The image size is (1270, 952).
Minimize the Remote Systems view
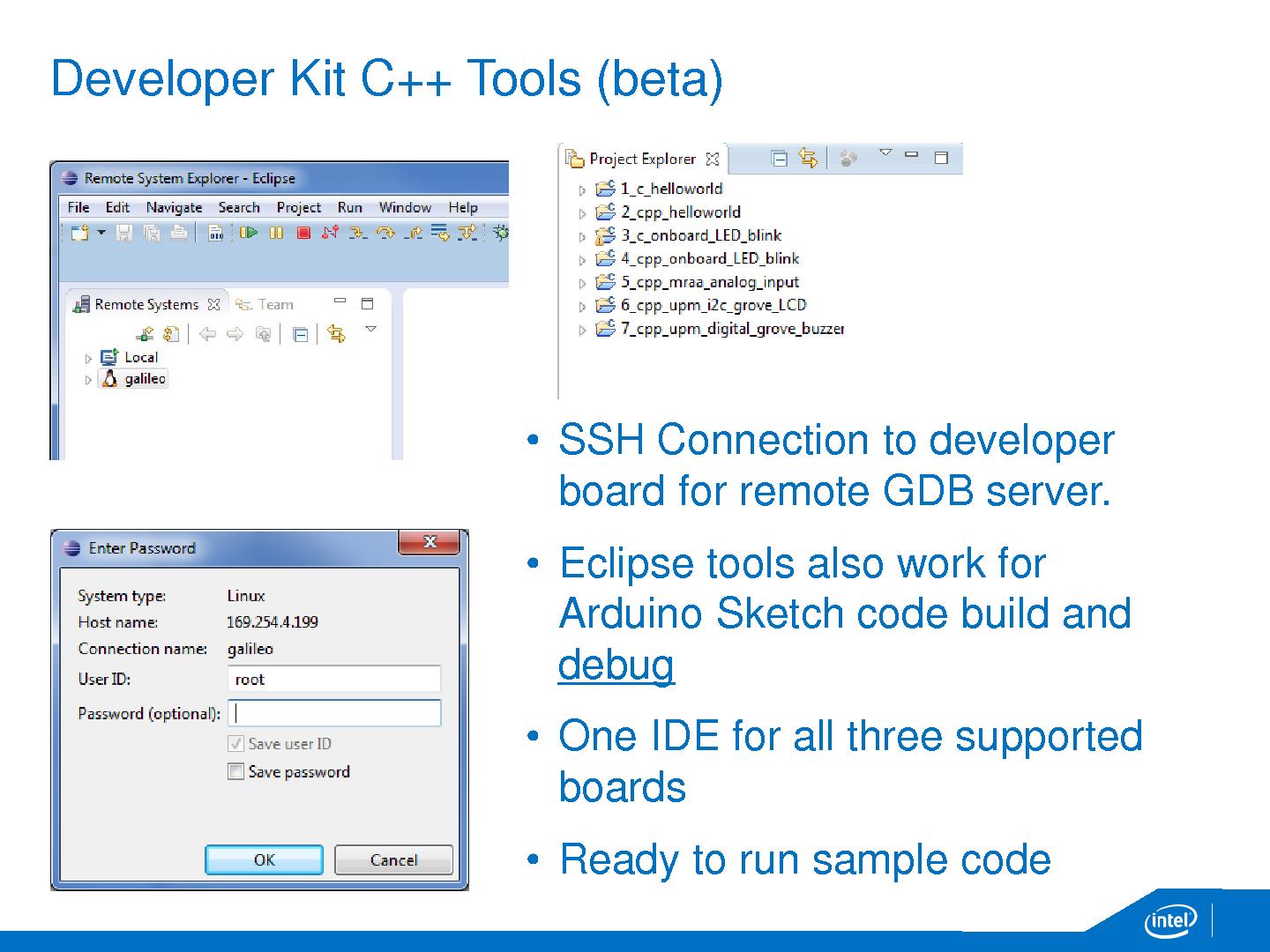[x=340, y=301]
